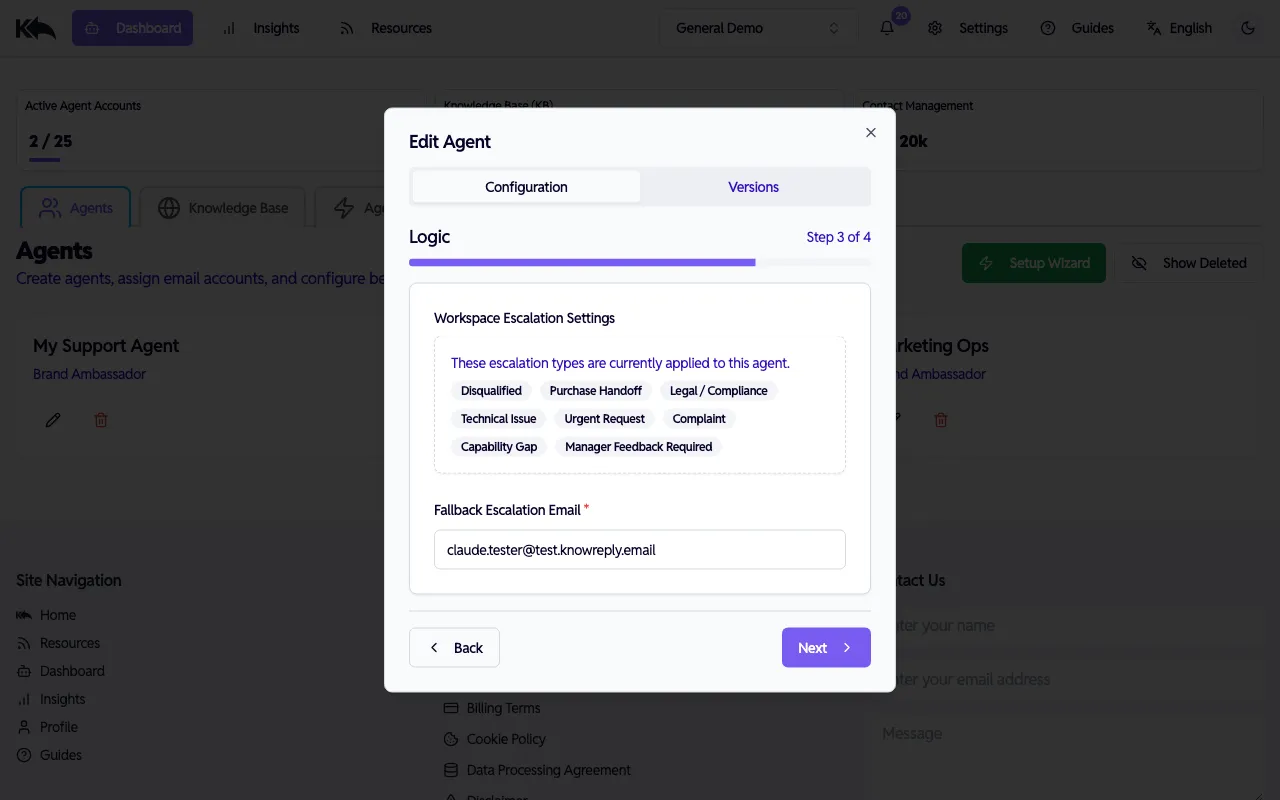Click the Next button
Viewport: 1280px width, 800px height.
[x=826, y=647]
